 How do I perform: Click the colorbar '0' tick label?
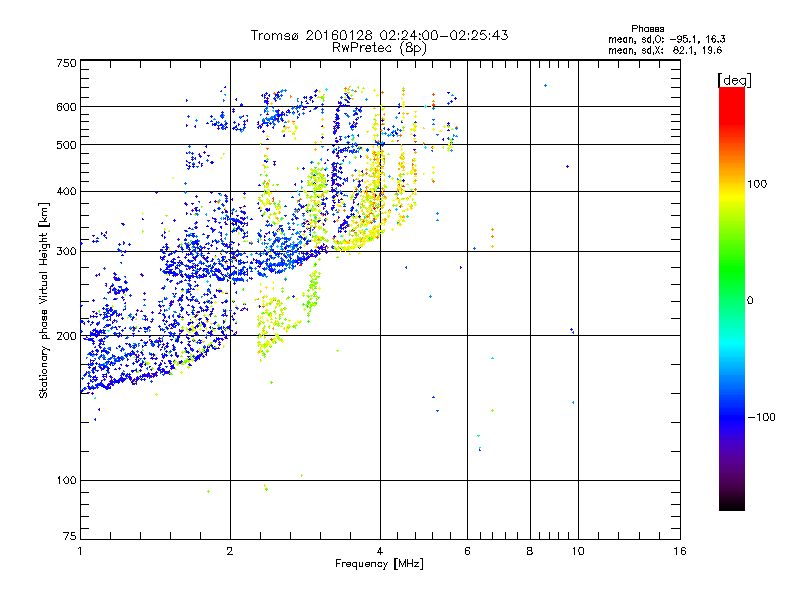pyautogui.click(x=750, y=301)
